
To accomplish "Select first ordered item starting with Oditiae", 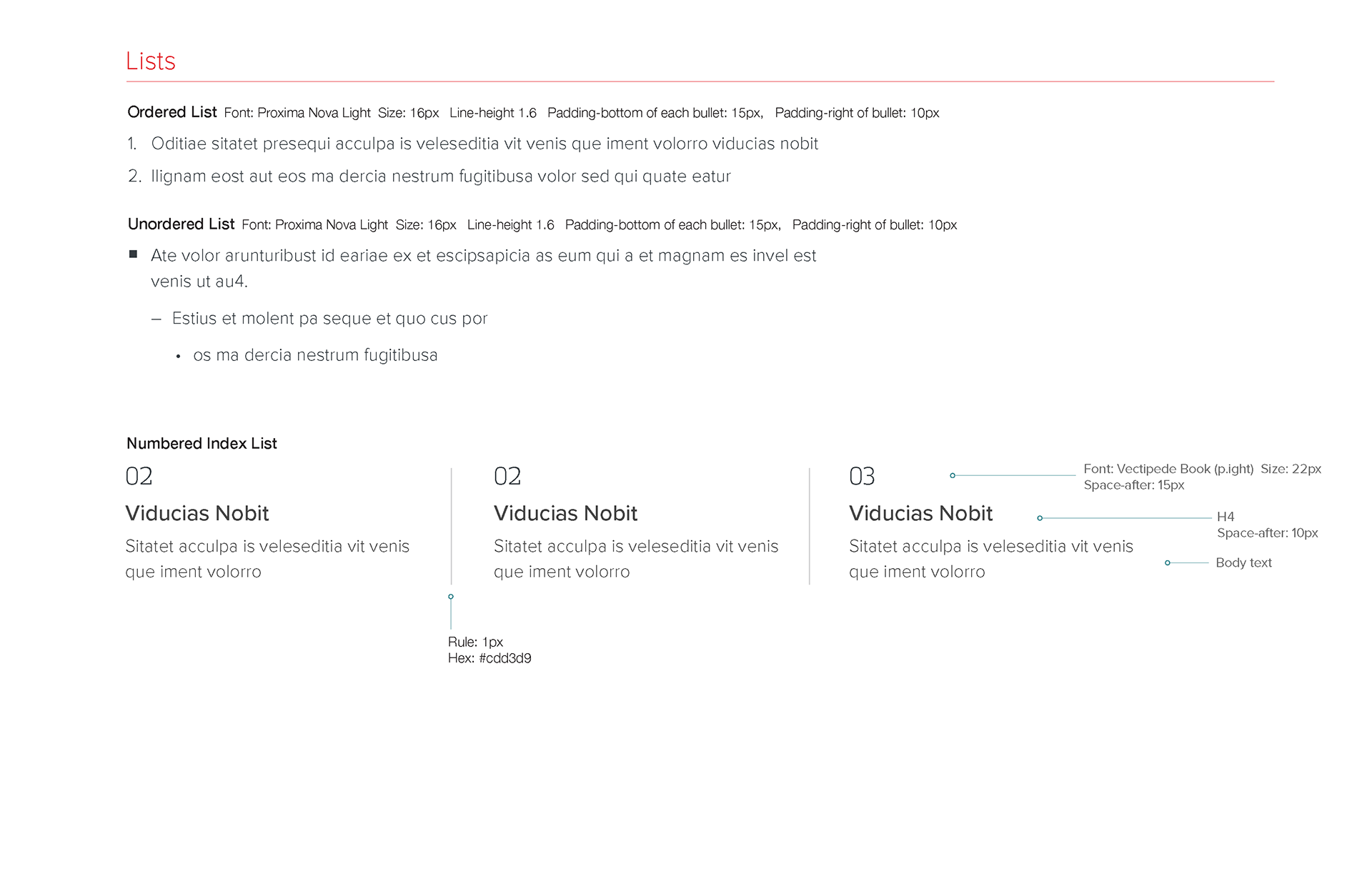I will pyautogui.click(x=484, y=144).
